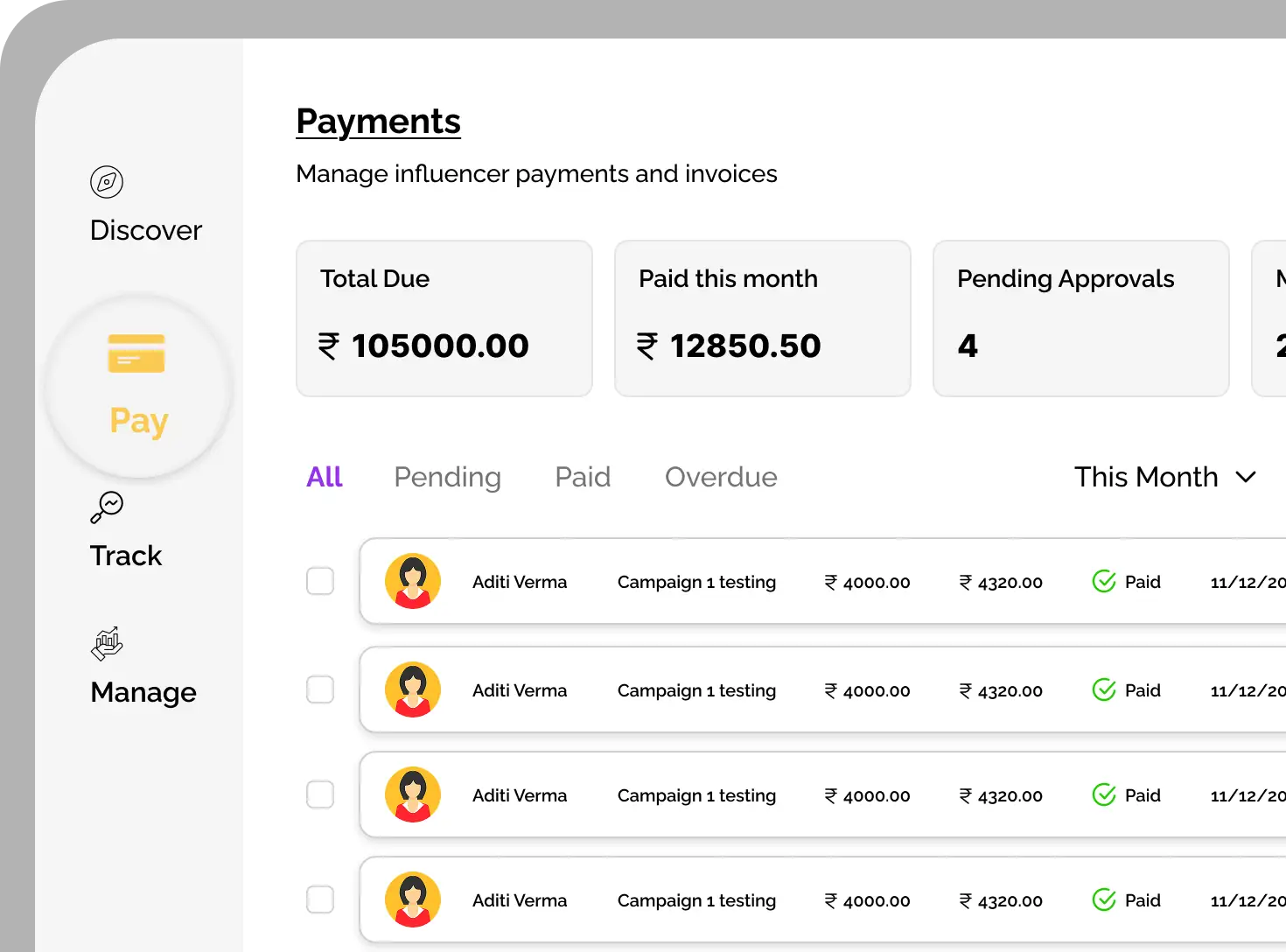
Task: Open the Track magnifier icon
Action: [x=107, y=507]
